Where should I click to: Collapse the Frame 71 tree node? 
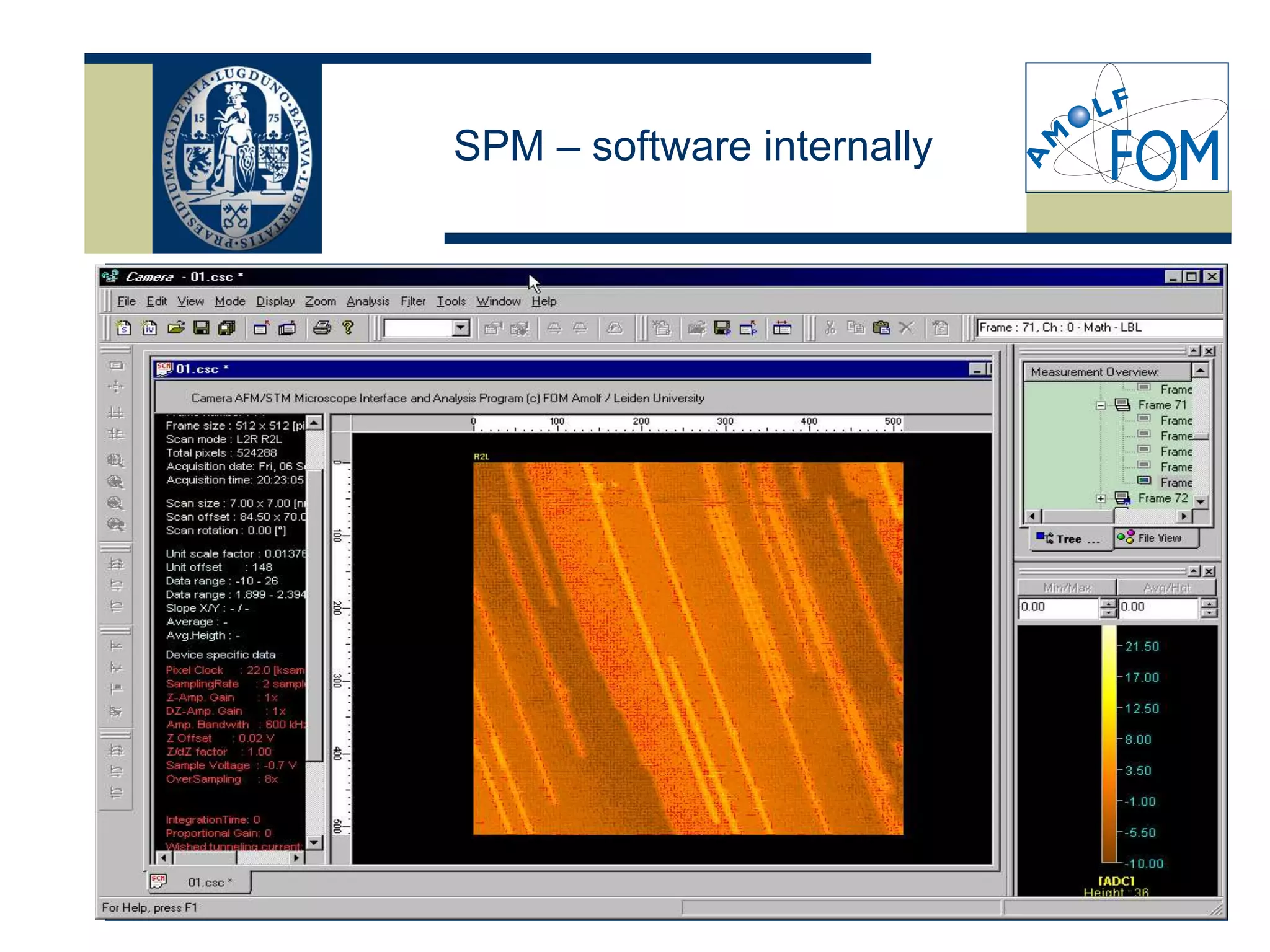pos(1101,405)
